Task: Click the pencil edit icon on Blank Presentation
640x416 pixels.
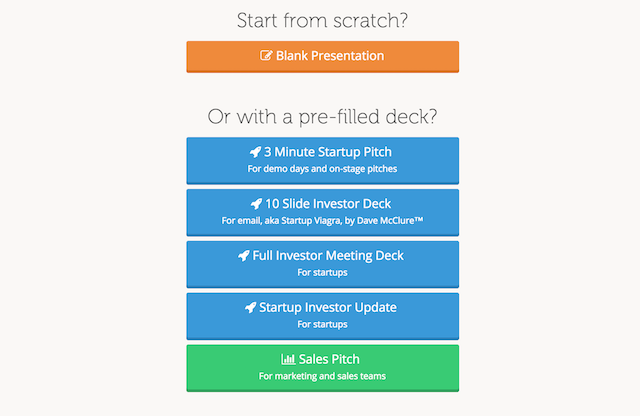Action: coord(266,56)
